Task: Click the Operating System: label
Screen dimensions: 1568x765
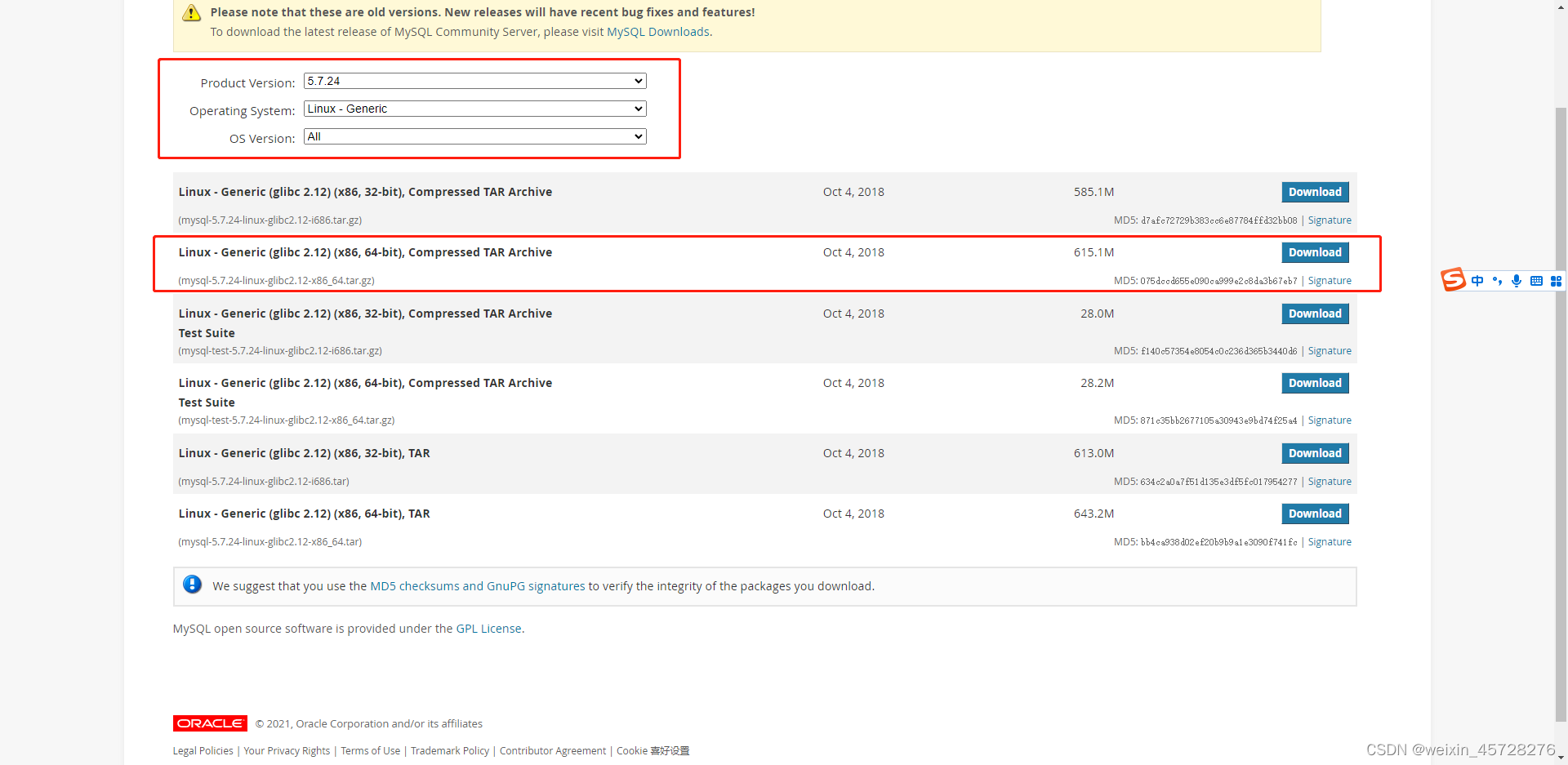Action: [x=242, y=111]
